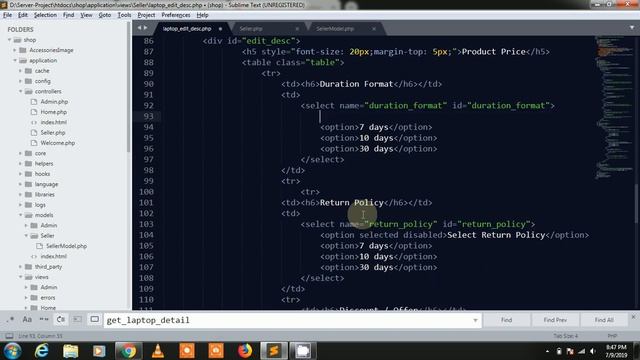
Task: Click the Find Prev button
Action: tap(555, 320)
